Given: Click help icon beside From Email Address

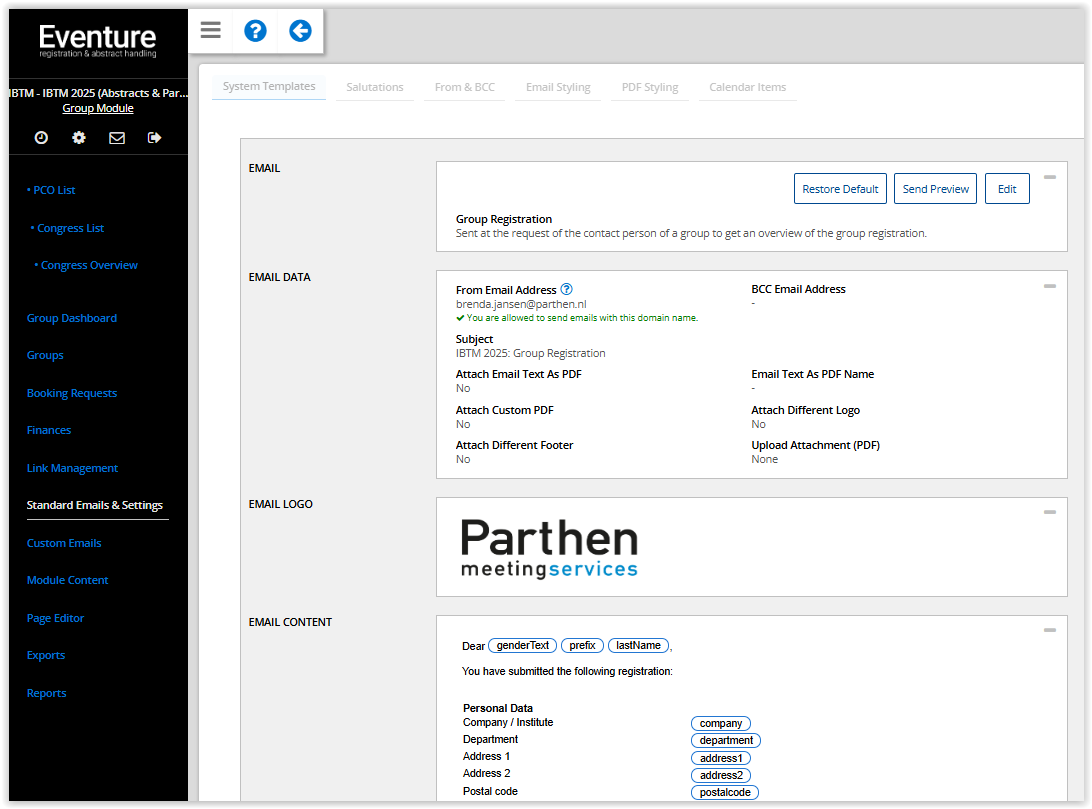Looking at the screenshot, I should (x=567, y=289).
